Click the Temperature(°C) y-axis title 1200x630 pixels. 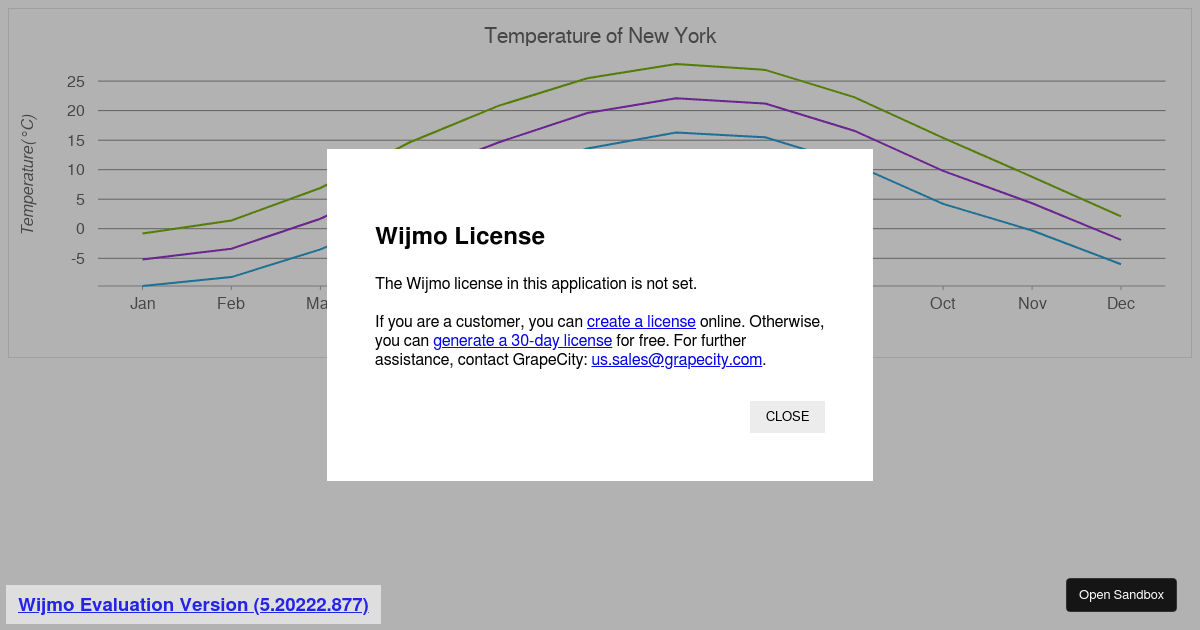coord(28,175)
